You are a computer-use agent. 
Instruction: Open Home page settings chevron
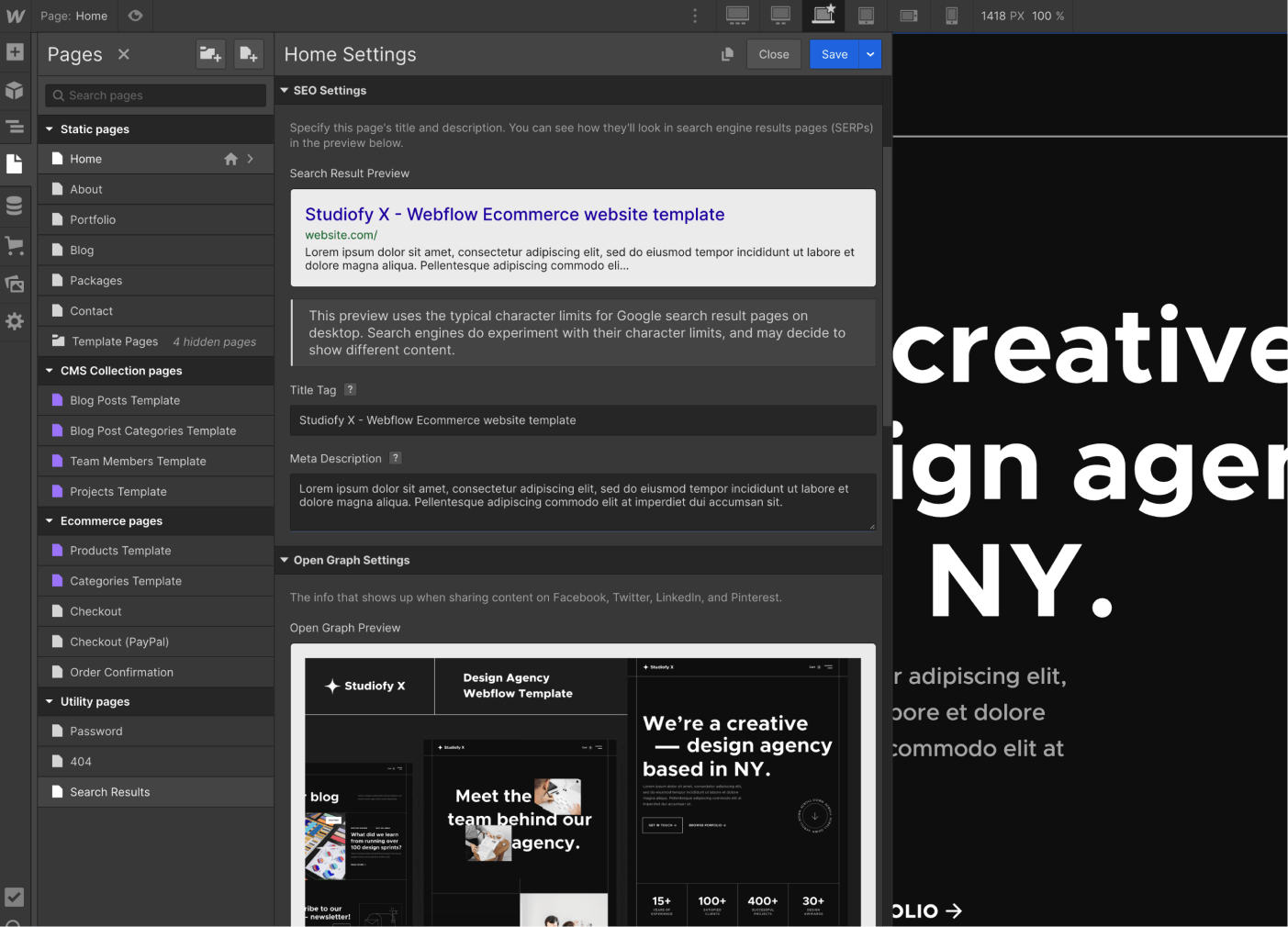pyautogui.click(x=250, y=159)
